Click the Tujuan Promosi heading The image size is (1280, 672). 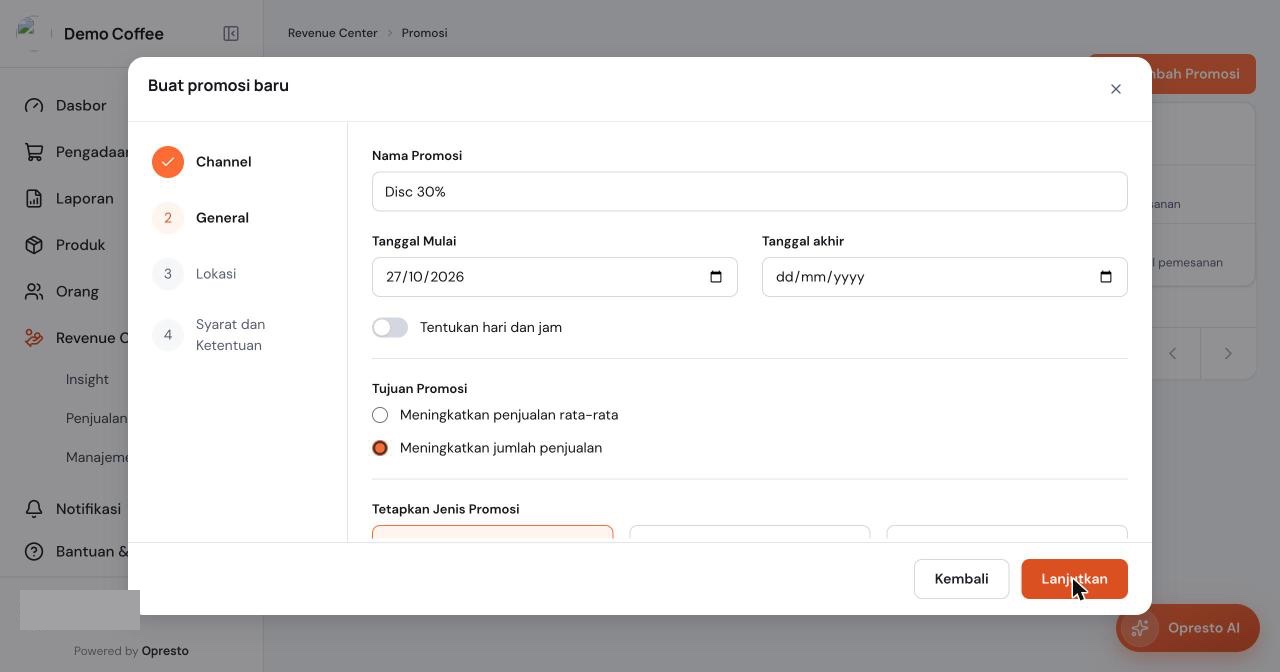419,389
